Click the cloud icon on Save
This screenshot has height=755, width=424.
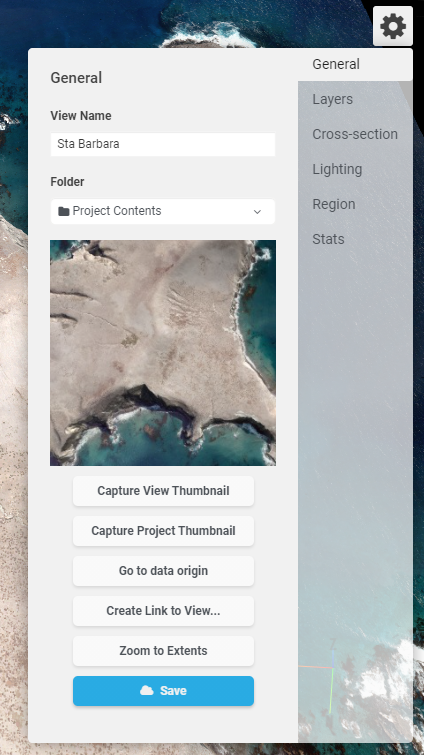point(147,690)
